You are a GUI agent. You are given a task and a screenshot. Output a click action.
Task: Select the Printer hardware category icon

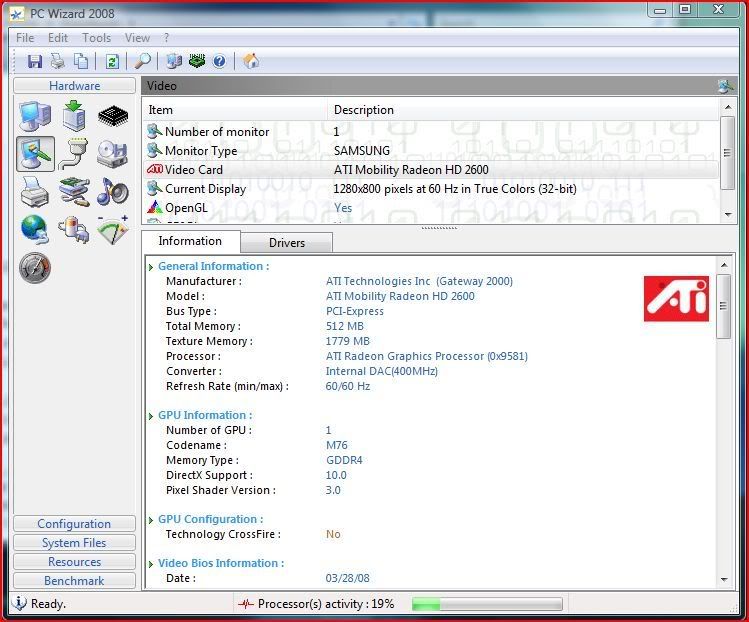pos(35,191)
